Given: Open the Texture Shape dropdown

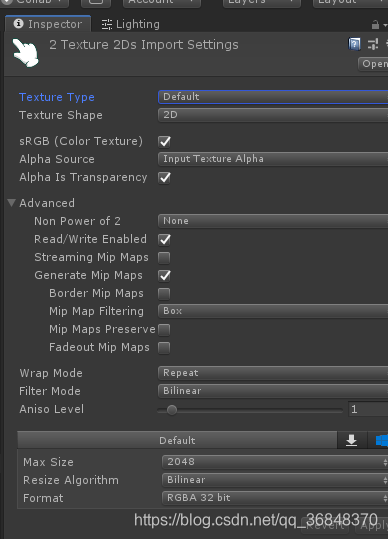Looking at the screenshot, I should pyautogui.click(x=273, y=115).
